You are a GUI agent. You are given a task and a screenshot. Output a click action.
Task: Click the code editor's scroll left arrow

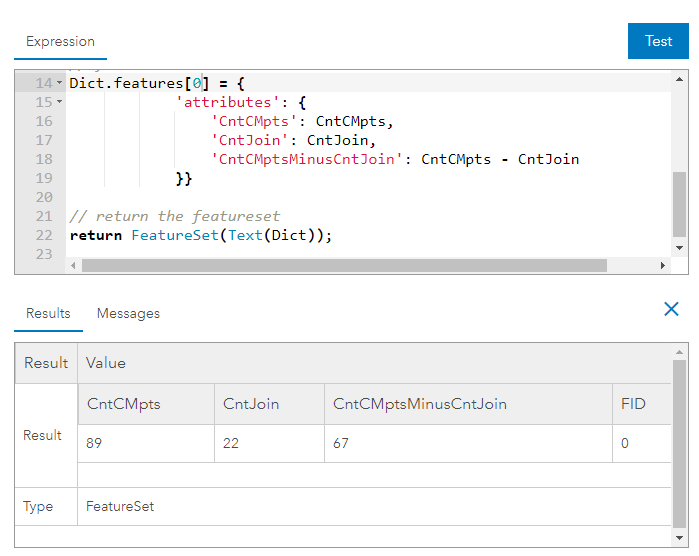point(73,266)
